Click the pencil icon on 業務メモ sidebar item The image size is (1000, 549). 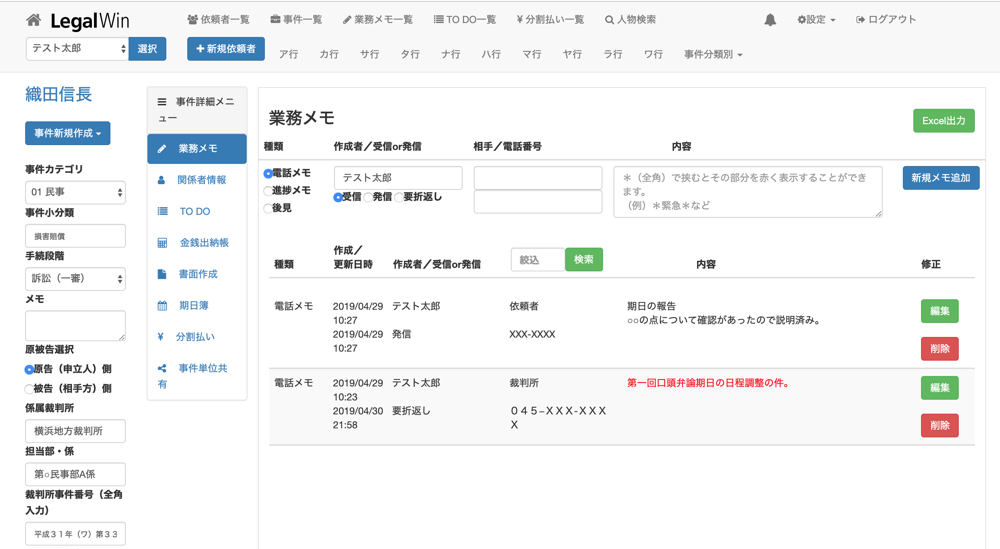pyautogui.click(x=162, y=149)
